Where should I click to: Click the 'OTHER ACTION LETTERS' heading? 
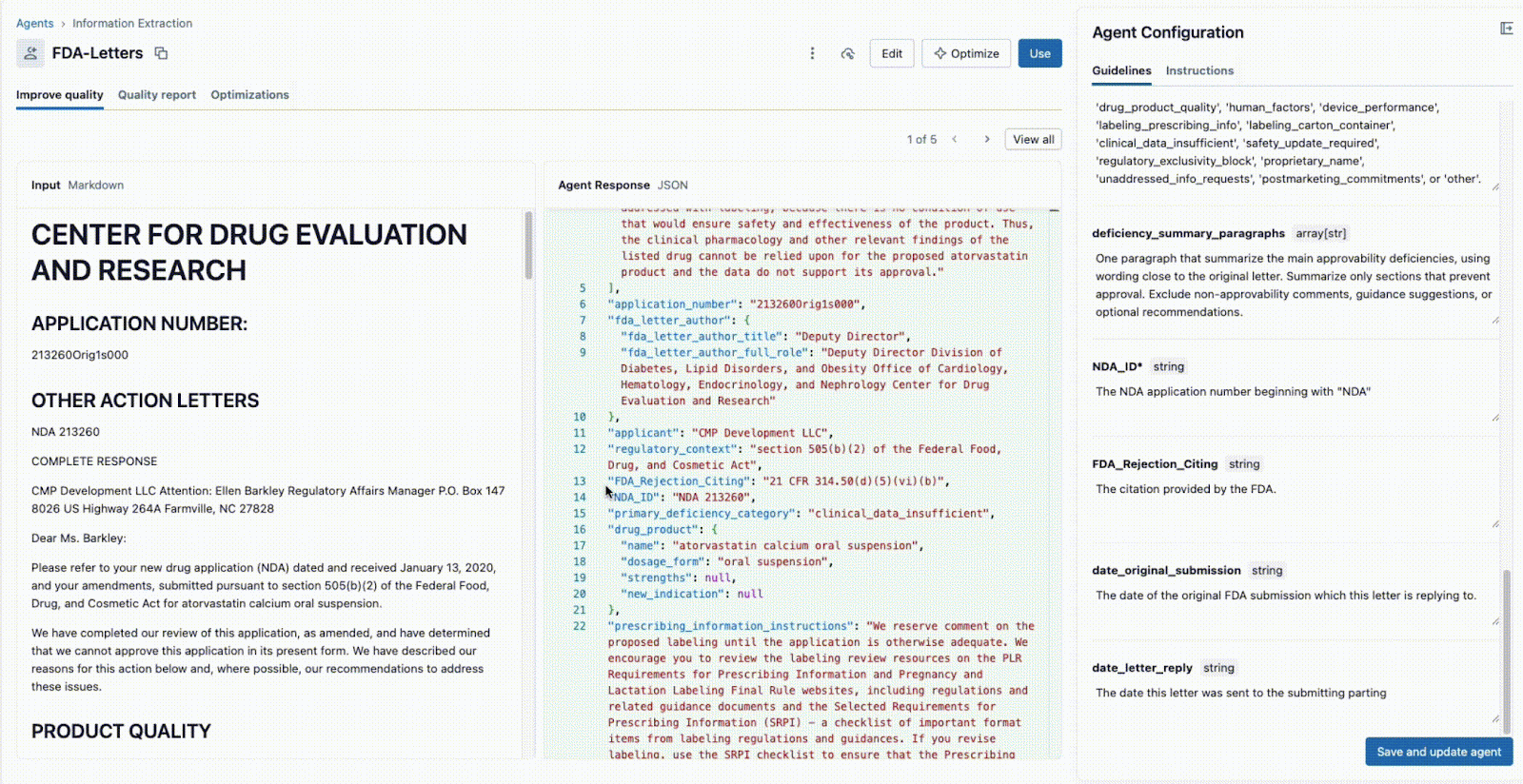(145, 401)
